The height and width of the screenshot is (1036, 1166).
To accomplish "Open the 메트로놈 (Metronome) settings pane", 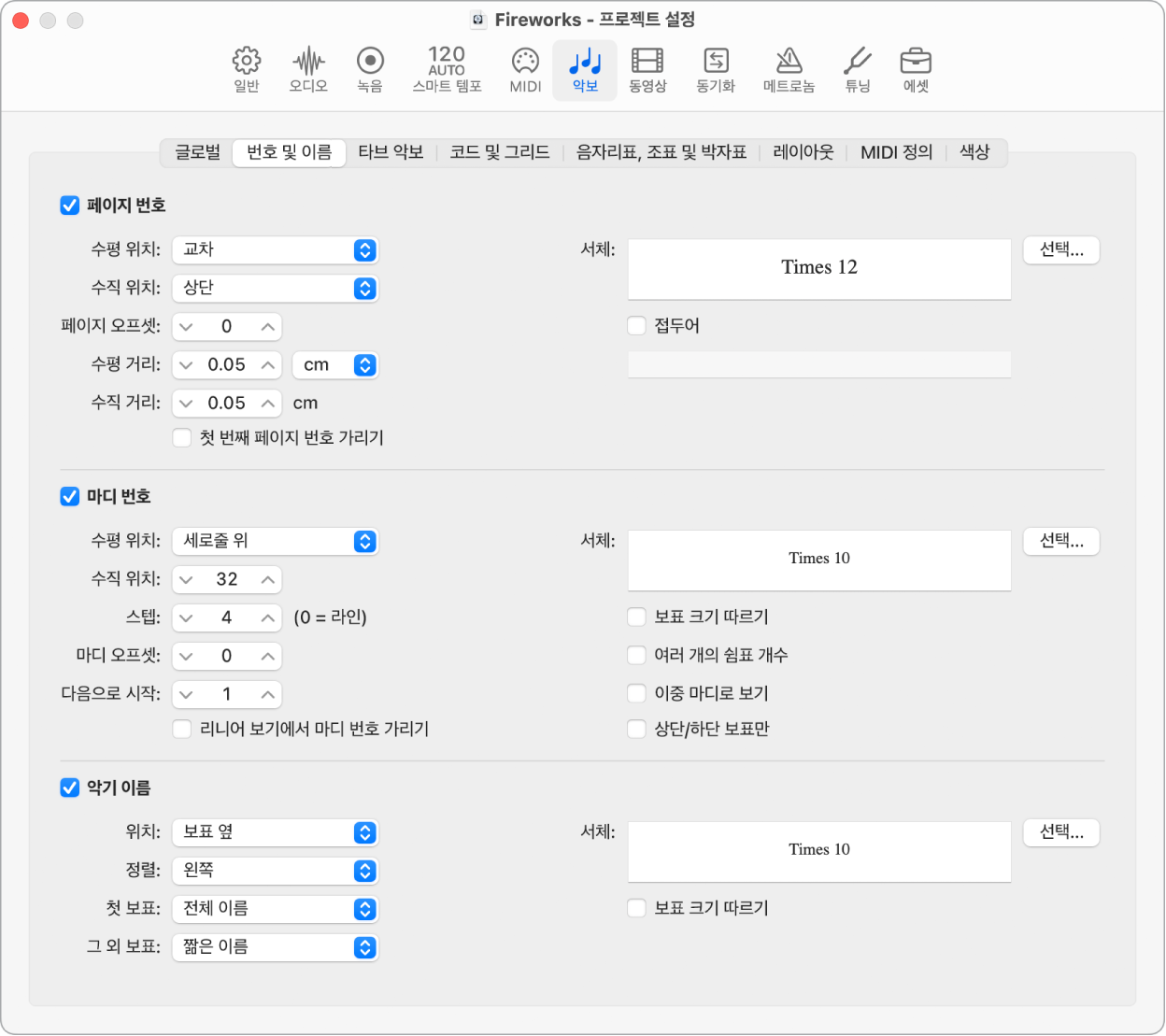I will (x=789, y=70).
